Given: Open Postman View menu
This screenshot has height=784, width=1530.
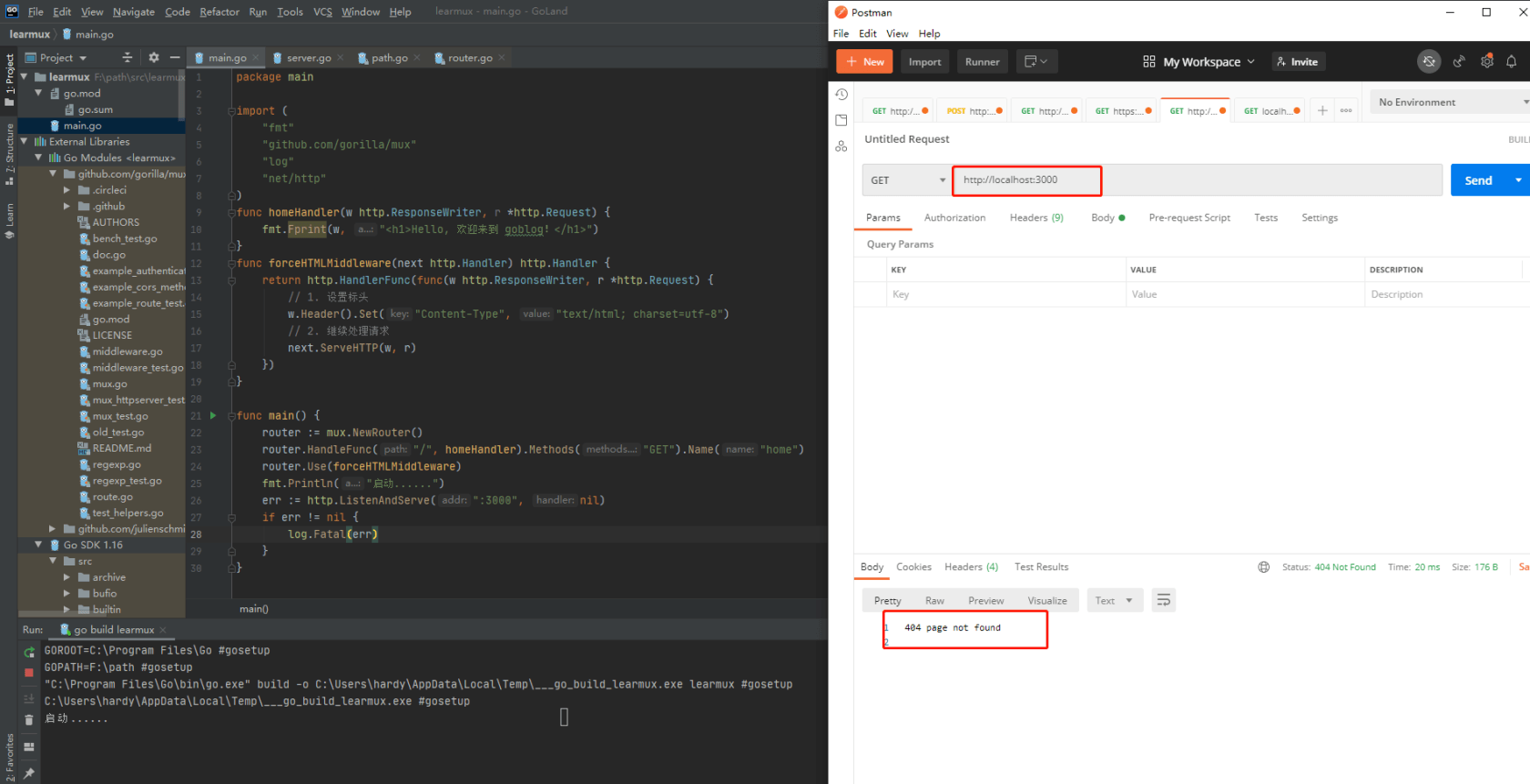Looking at the screenshot, I should coord(897,34).
